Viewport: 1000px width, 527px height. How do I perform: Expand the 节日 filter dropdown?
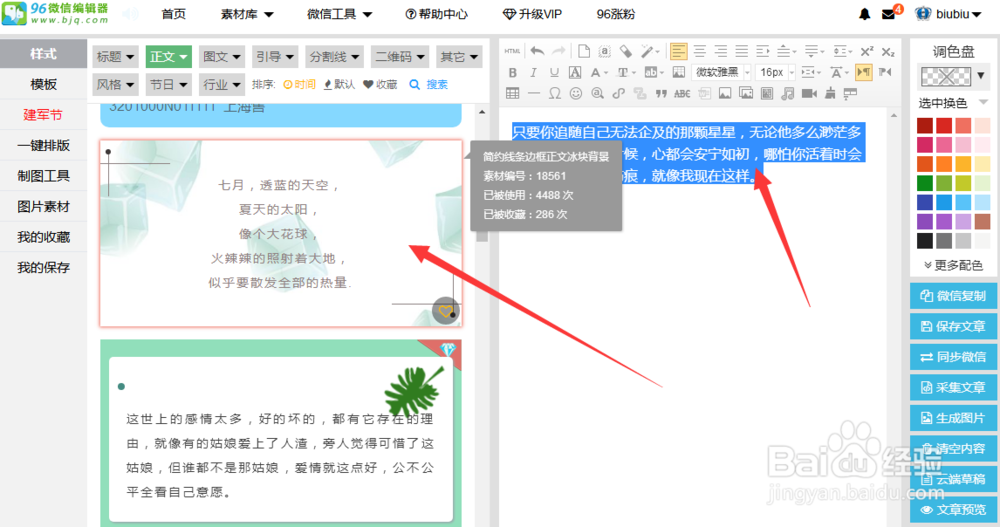pyautogui.click(x=168, y=84)
